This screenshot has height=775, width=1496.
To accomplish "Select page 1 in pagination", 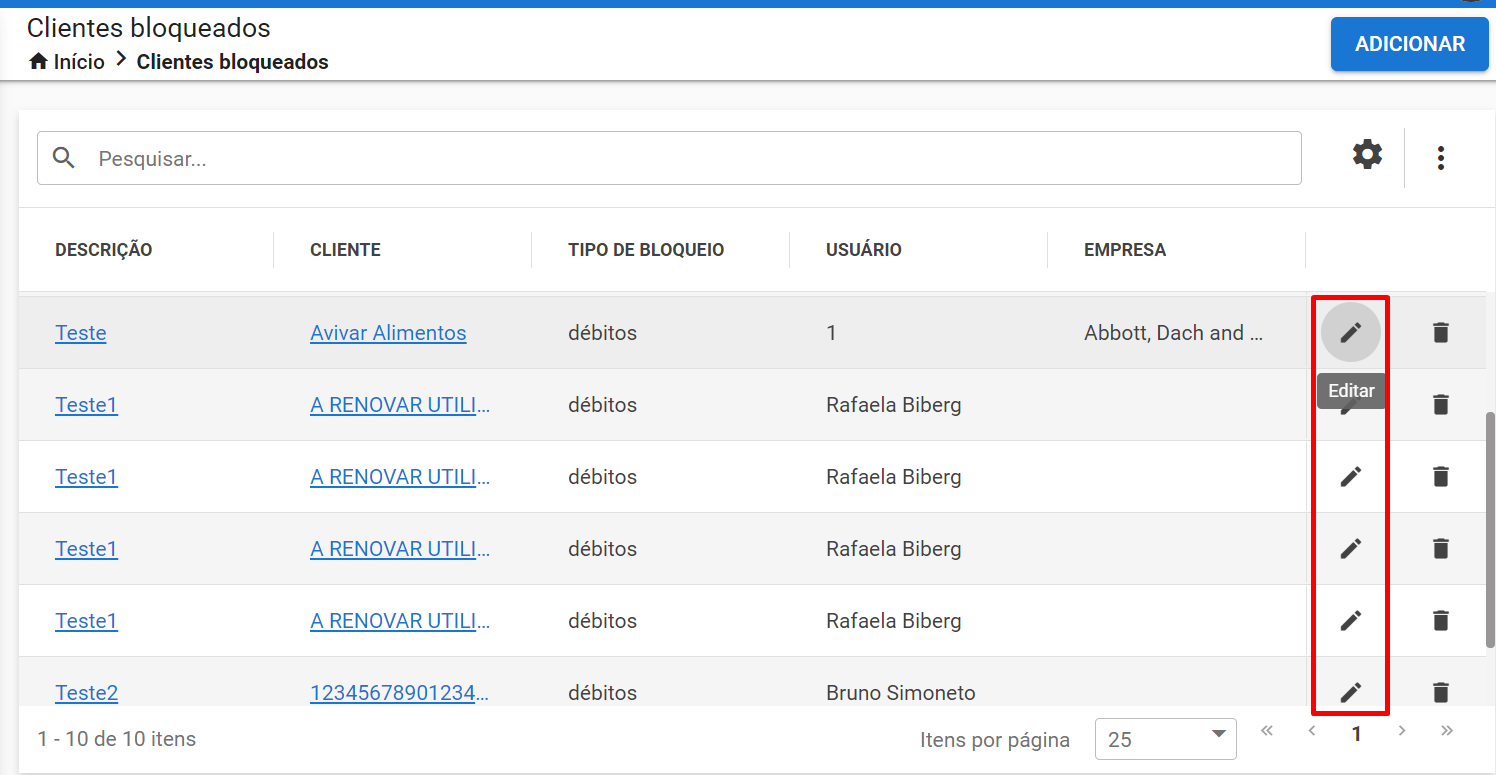I will (x=1357, y=734).
